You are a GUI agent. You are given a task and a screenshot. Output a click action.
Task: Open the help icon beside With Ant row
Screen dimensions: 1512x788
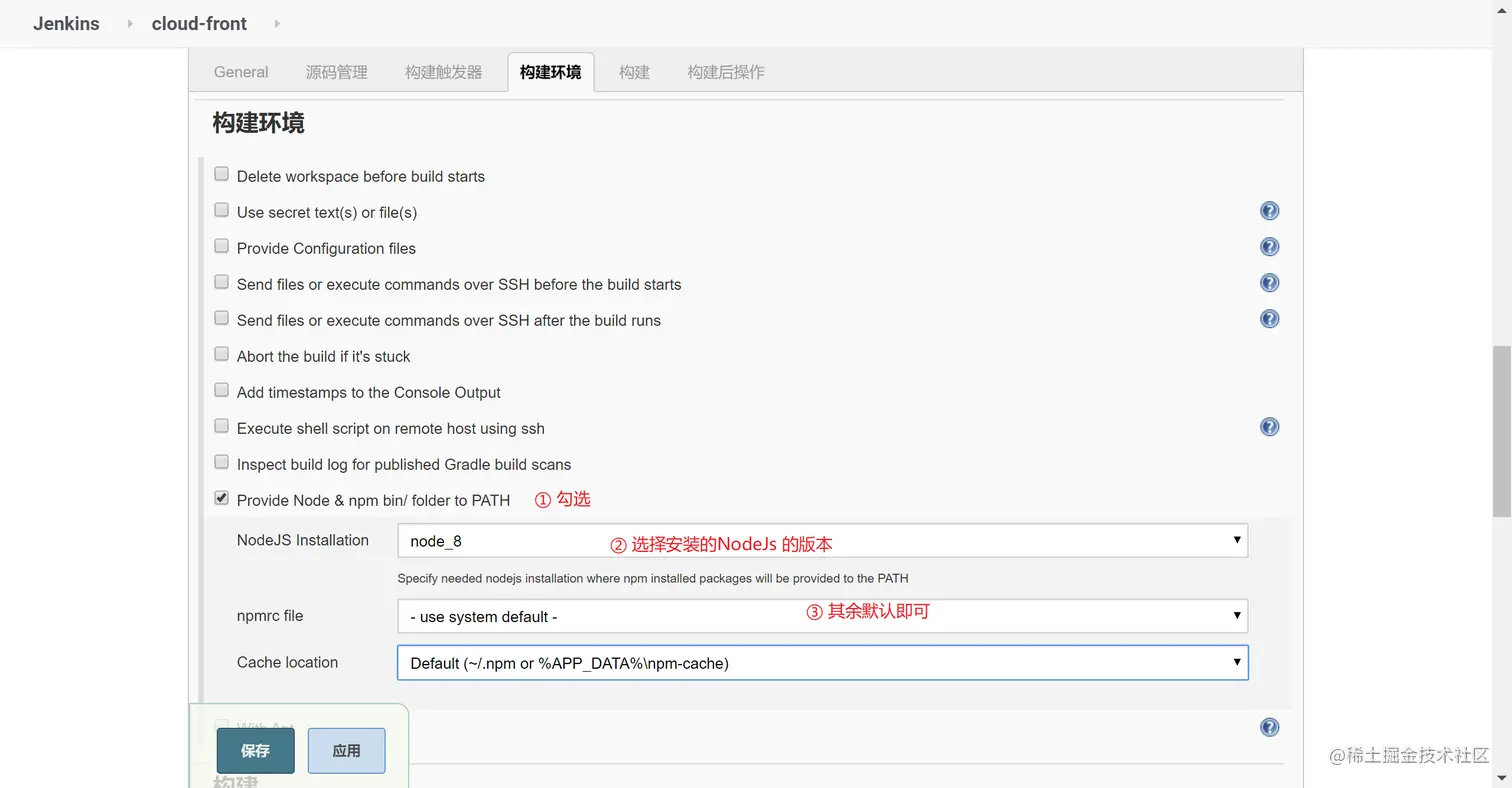1269,727
